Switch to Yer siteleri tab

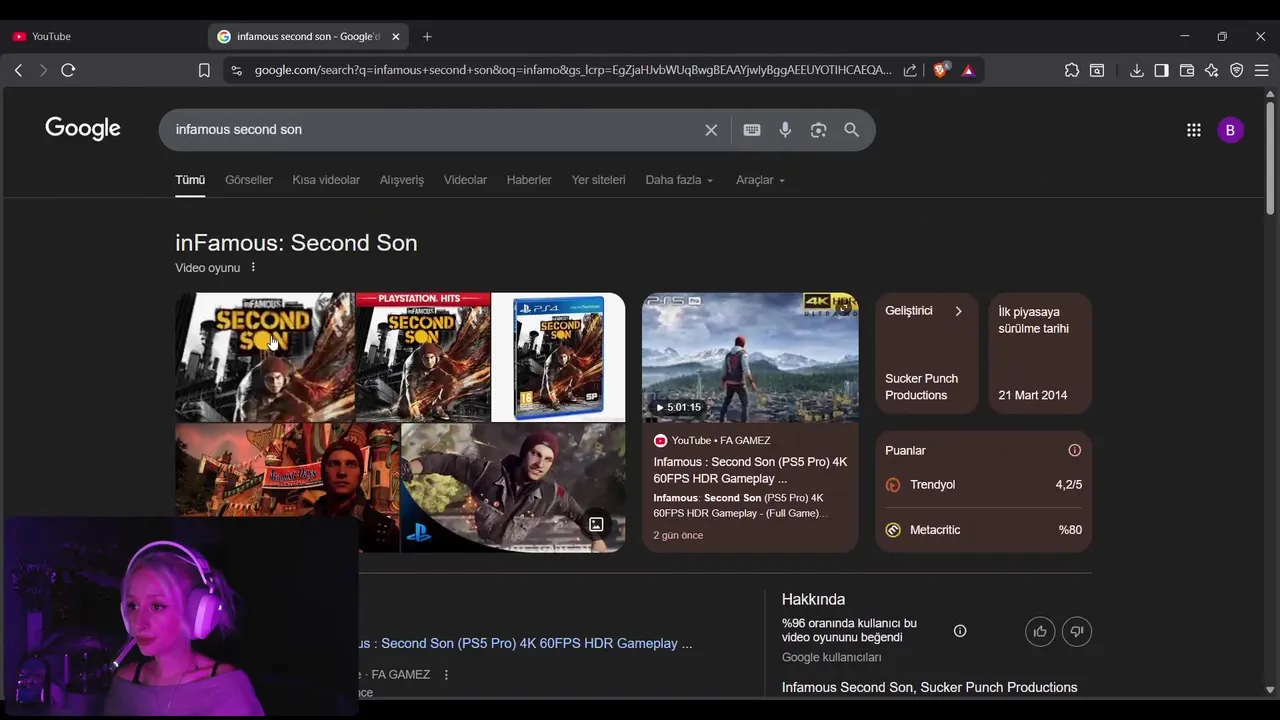point(598,180)
